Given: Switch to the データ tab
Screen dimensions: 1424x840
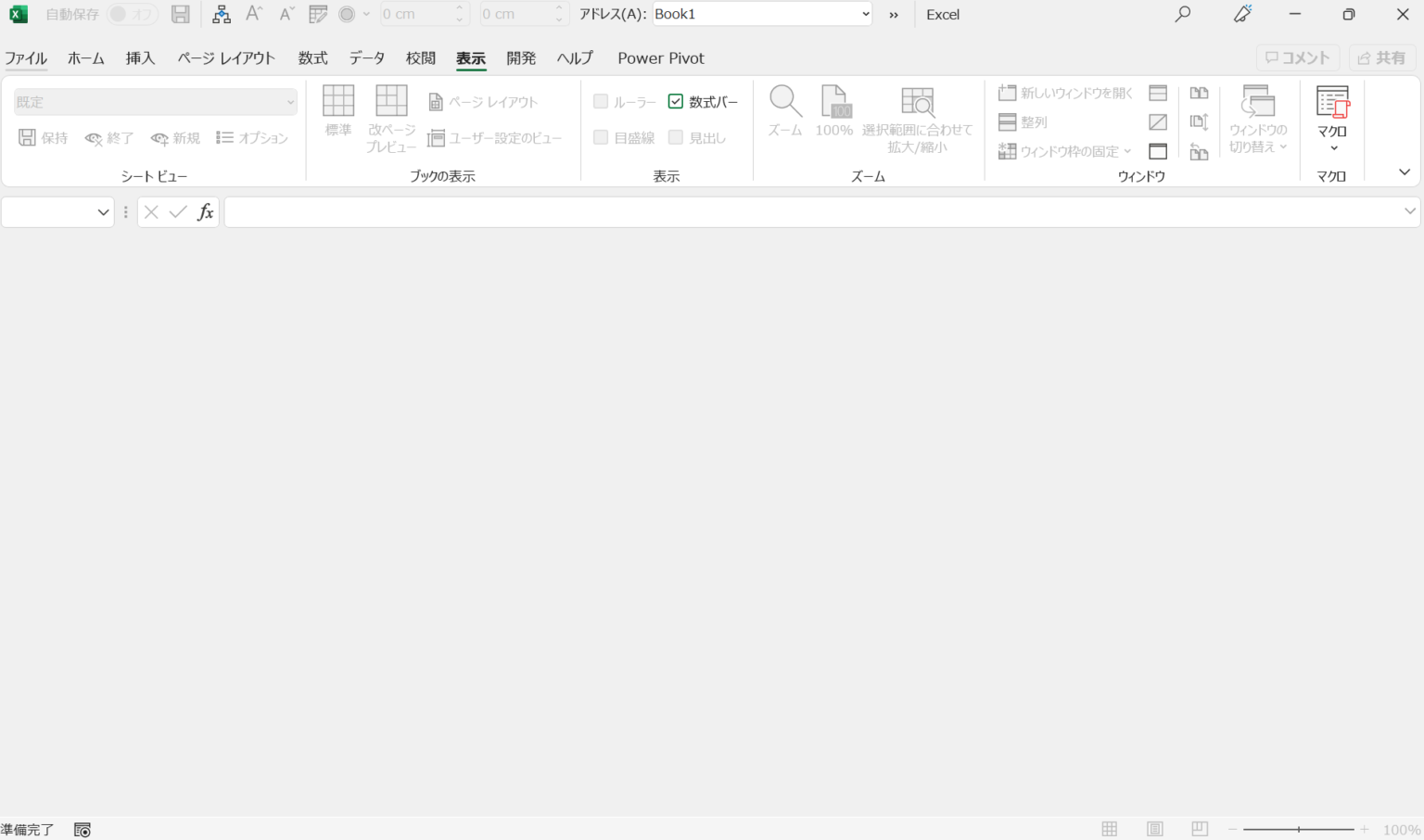Looking at the screenshot, I should pyautogui.click(x=367, y=57).
